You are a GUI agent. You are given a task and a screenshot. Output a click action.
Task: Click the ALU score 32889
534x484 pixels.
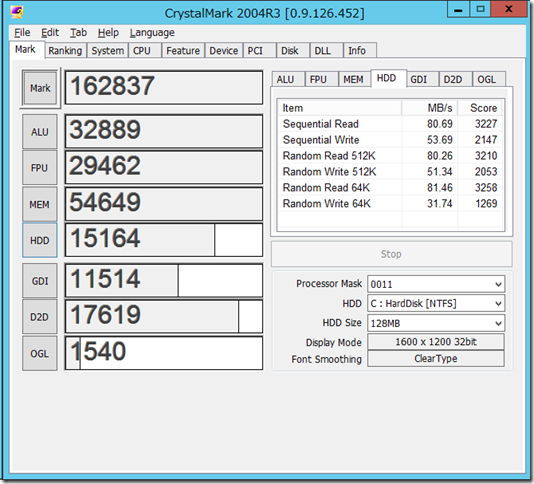164,131
